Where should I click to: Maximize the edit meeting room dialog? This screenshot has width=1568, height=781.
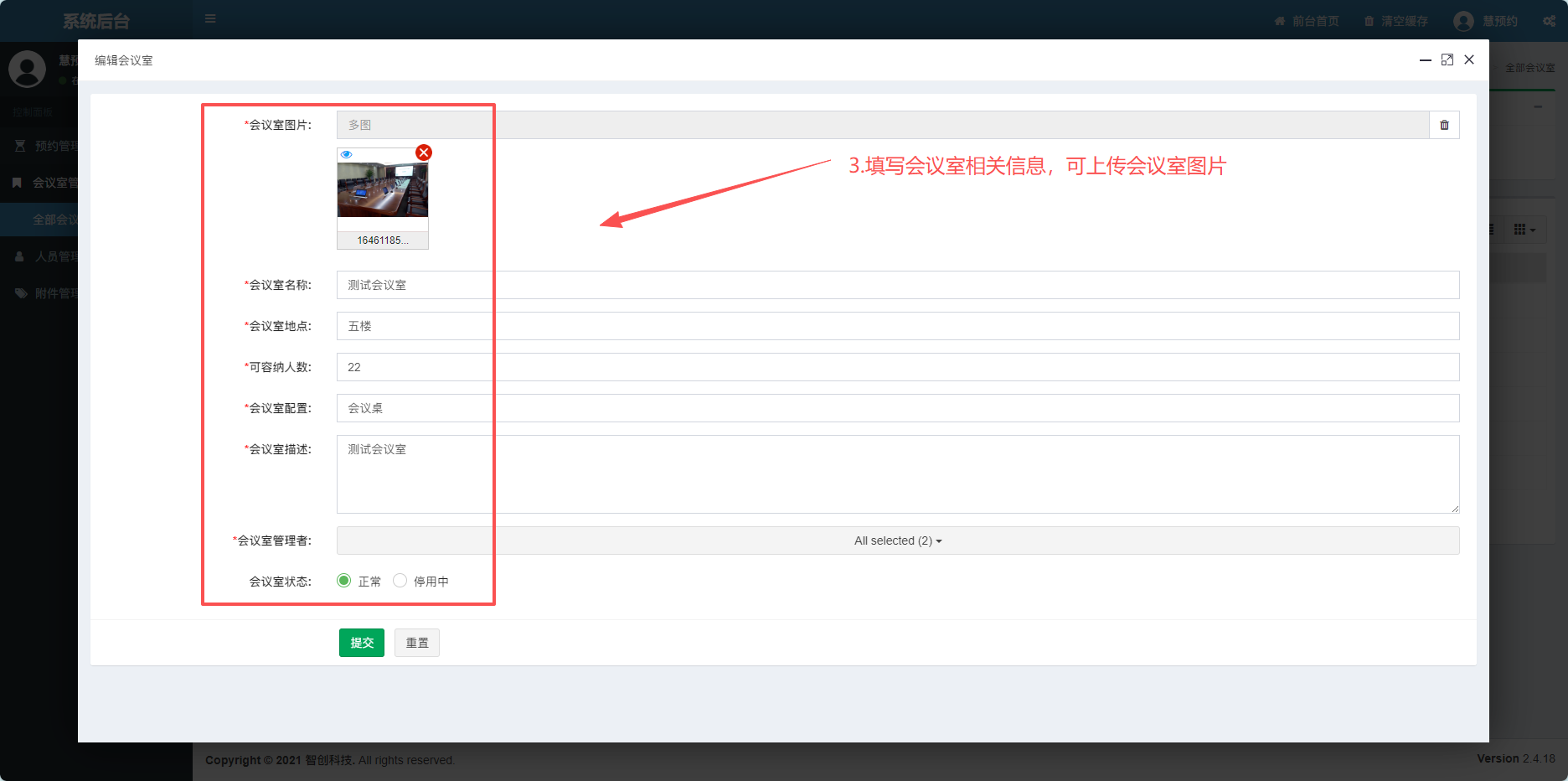1447,60
